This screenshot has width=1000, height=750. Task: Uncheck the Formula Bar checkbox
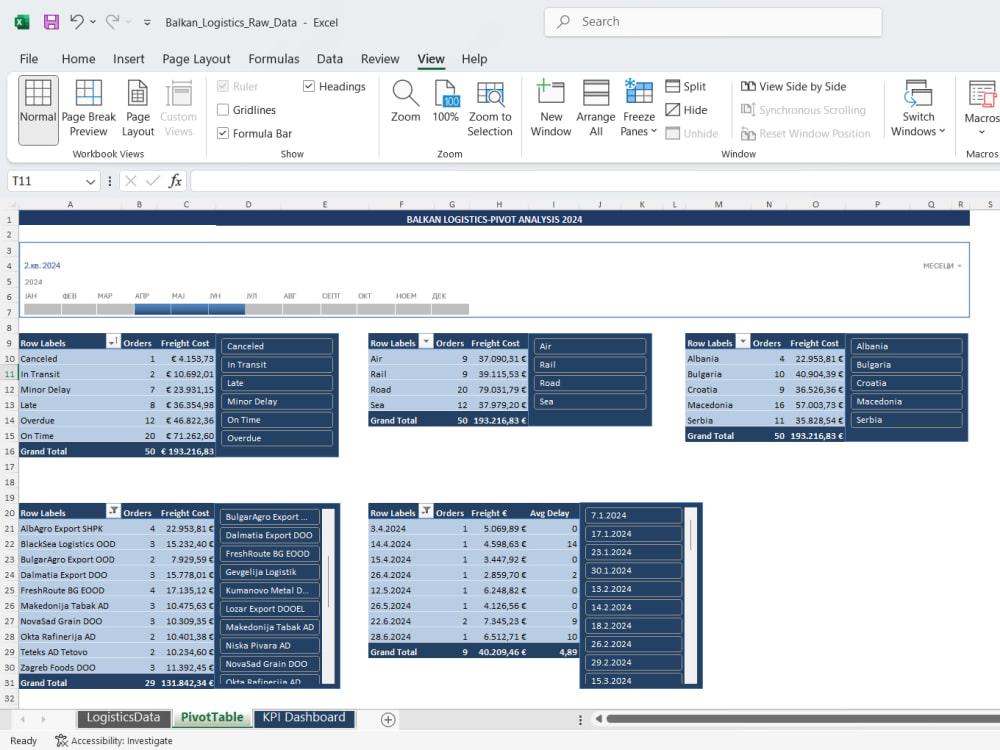click(x=223, y=133)
